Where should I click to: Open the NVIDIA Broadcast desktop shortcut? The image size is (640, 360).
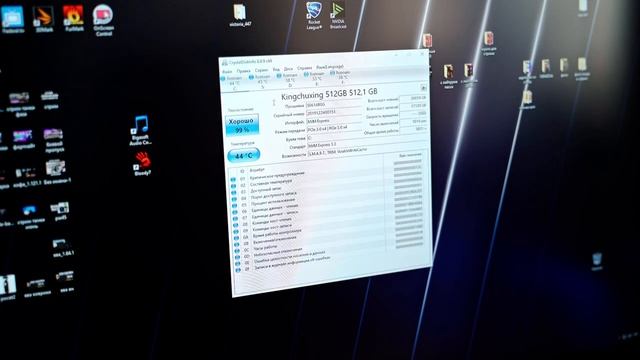(x=338, y=15)
